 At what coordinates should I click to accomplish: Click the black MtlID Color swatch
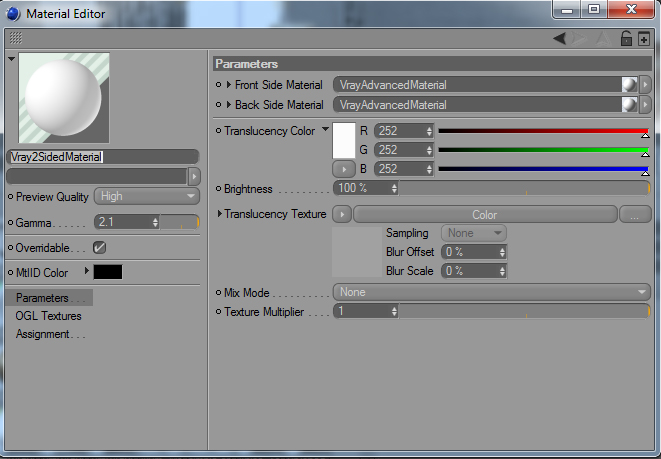coord(108,272)
